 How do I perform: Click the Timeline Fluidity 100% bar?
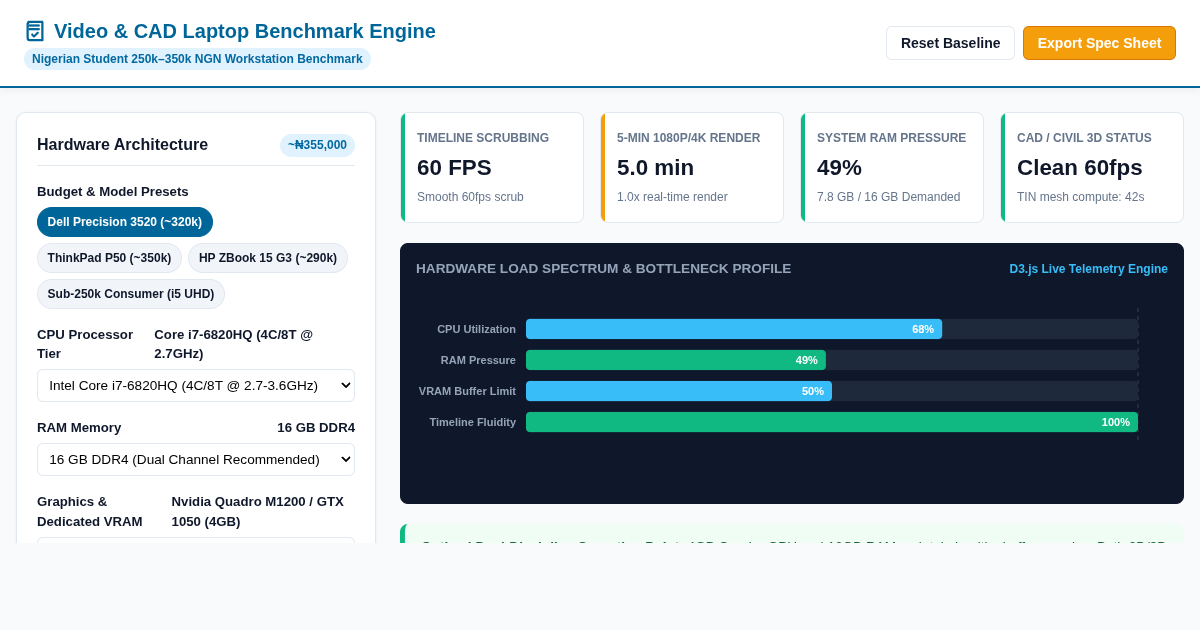pos(832,422)
